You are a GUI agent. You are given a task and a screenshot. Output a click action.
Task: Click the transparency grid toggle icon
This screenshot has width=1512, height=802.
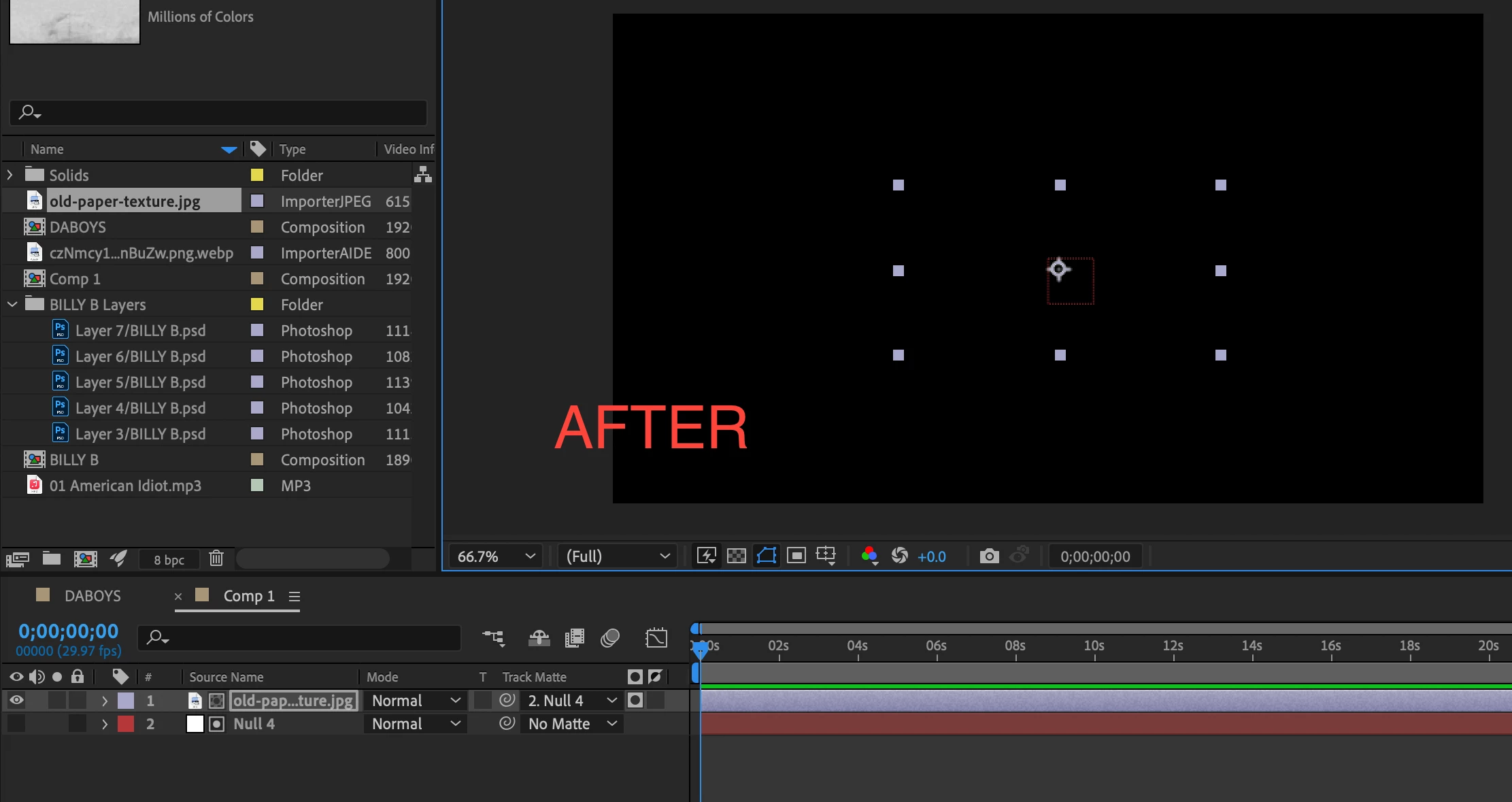pyautogui.click(x=737, y=556)
